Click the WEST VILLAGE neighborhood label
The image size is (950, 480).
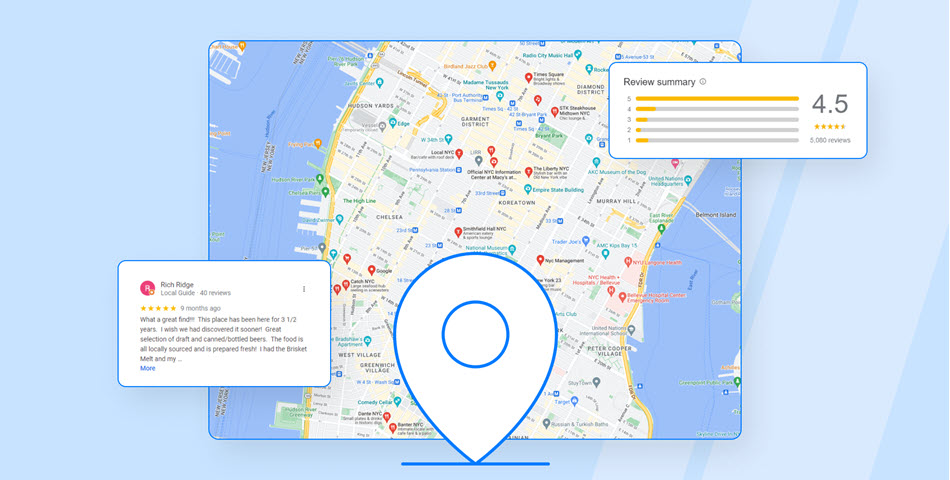[360, 355]
